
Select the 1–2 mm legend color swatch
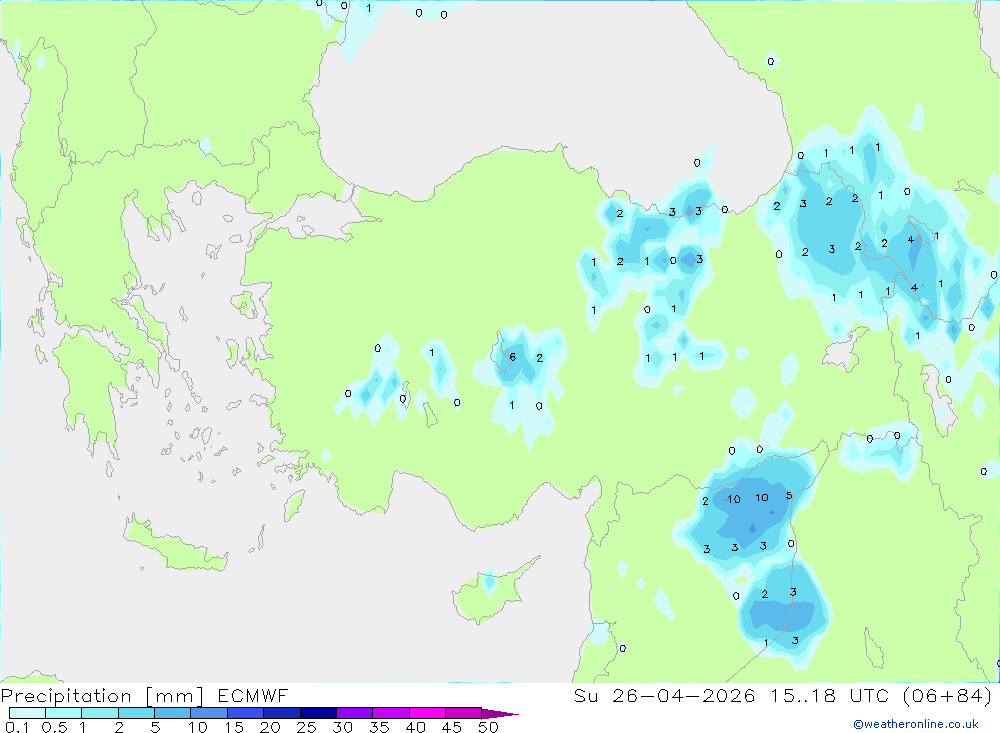100,713
